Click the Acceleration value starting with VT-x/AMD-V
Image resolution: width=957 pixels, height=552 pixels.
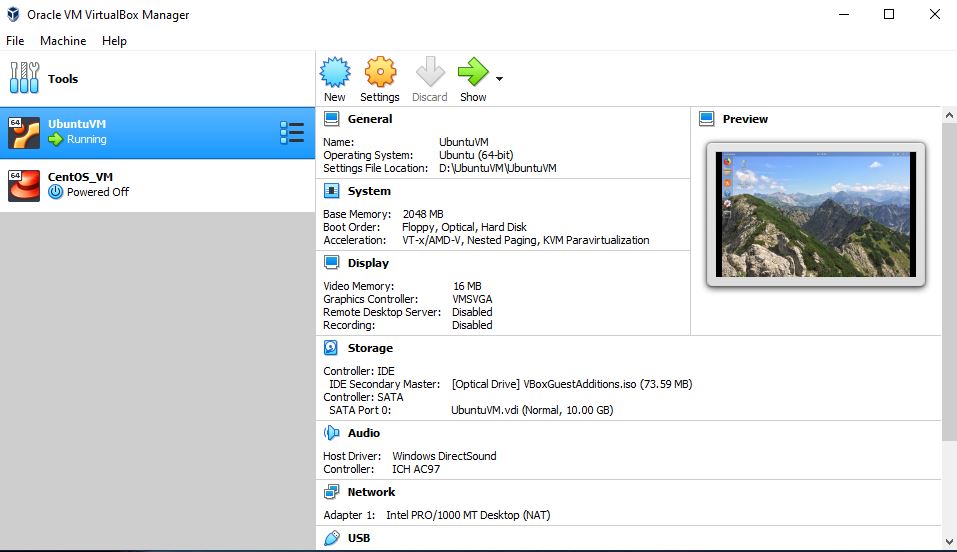[x=525, y=240]
